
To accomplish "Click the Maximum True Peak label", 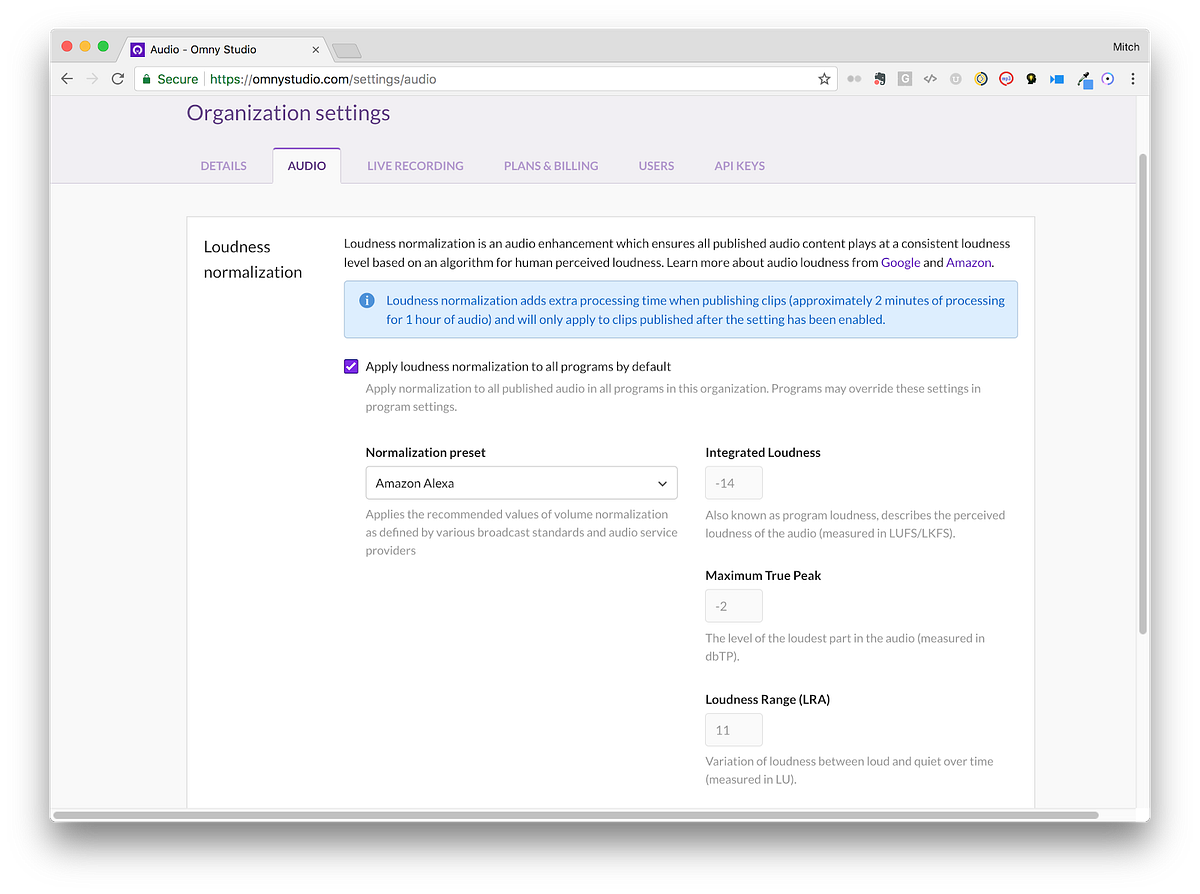I will pyautogui.click(x=764, y=575).
